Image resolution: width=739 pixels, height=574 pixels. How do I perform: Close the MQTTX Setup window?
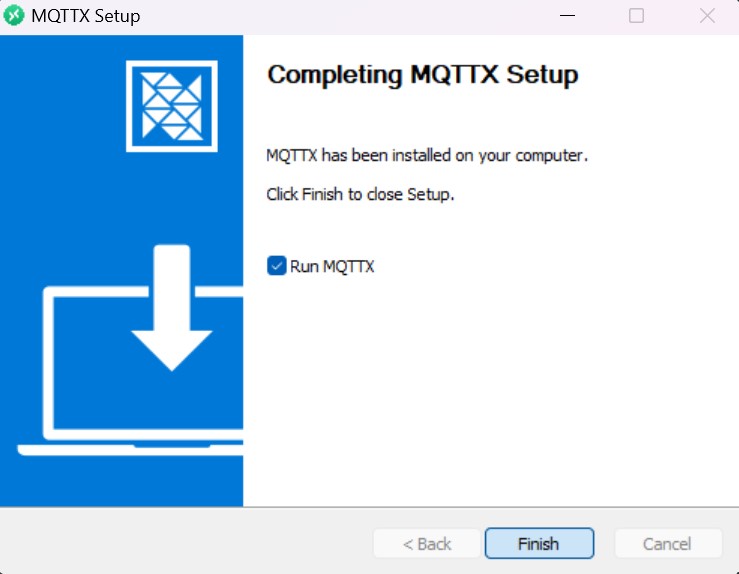point(707,16)
